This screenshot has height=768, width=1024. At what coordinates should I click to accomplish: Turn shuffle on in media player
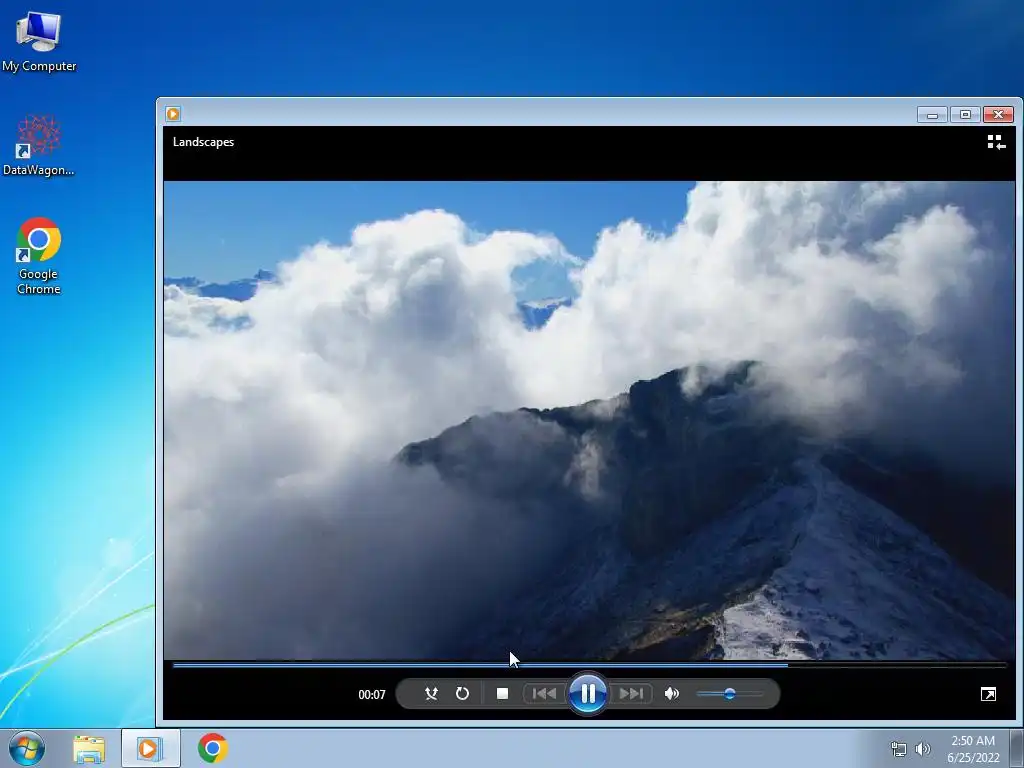431,694
